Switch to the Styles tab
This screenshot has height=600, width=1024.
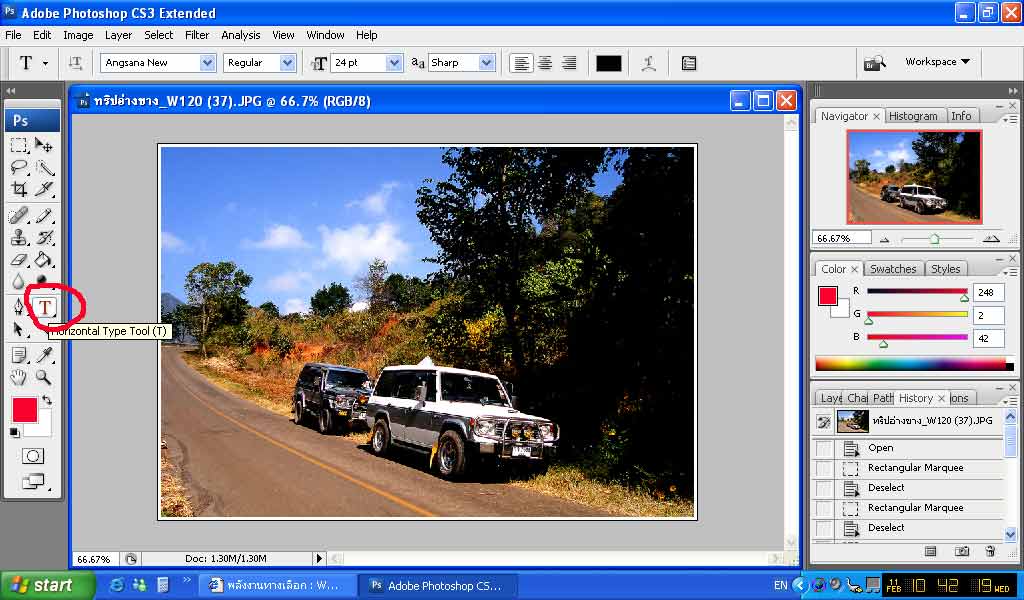click(946, 269)
